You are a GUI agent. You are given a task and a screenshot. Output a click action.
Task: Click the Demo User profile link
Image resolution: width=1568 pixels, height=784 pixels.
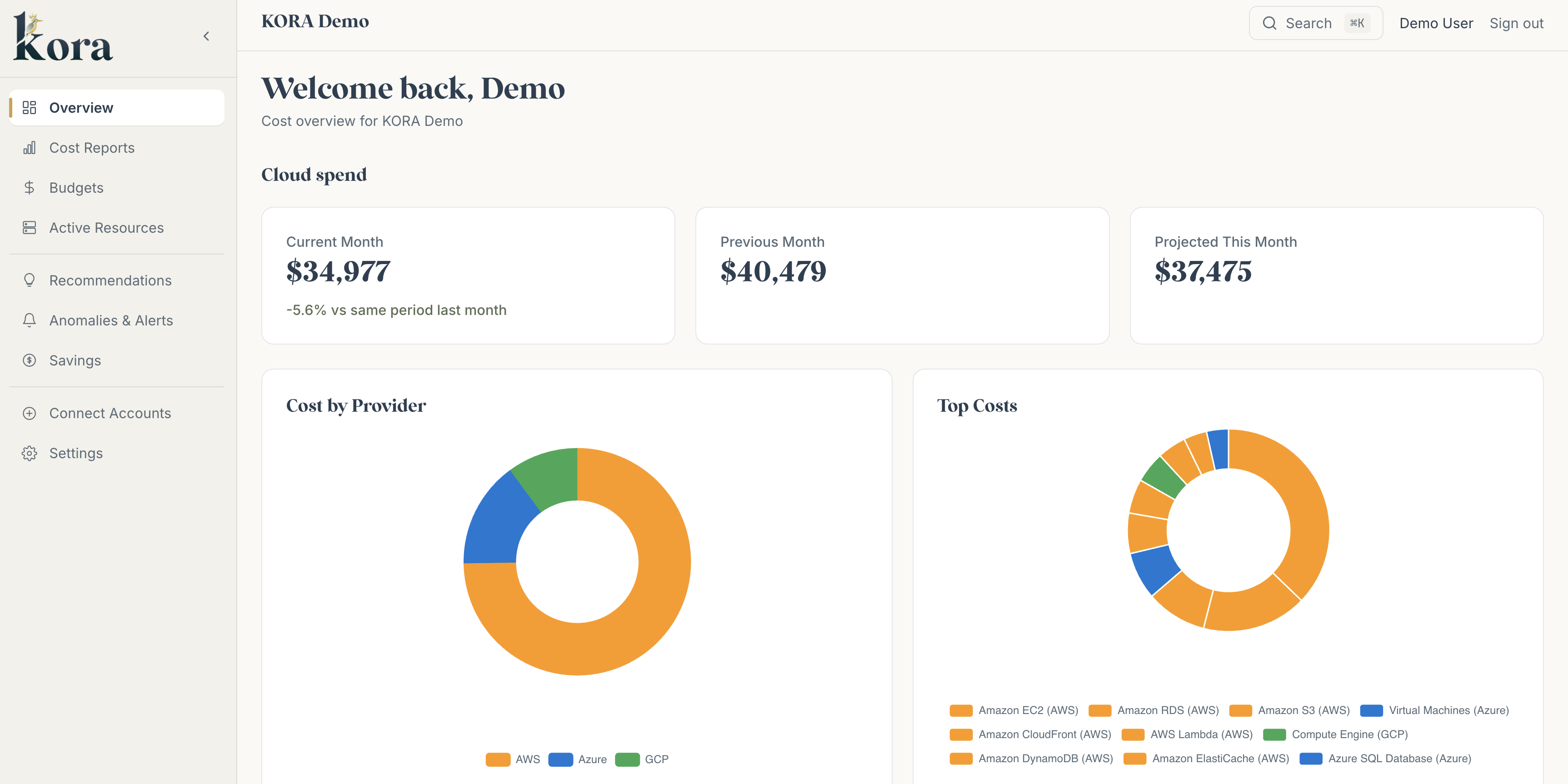click(1436, 23)
